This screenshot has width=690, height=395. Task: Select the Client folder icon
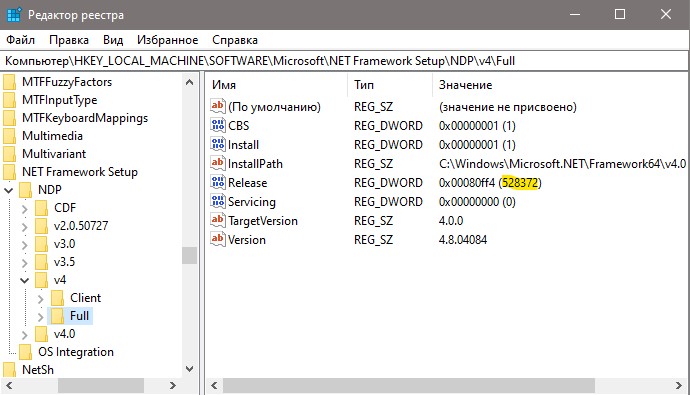point(58,299)
